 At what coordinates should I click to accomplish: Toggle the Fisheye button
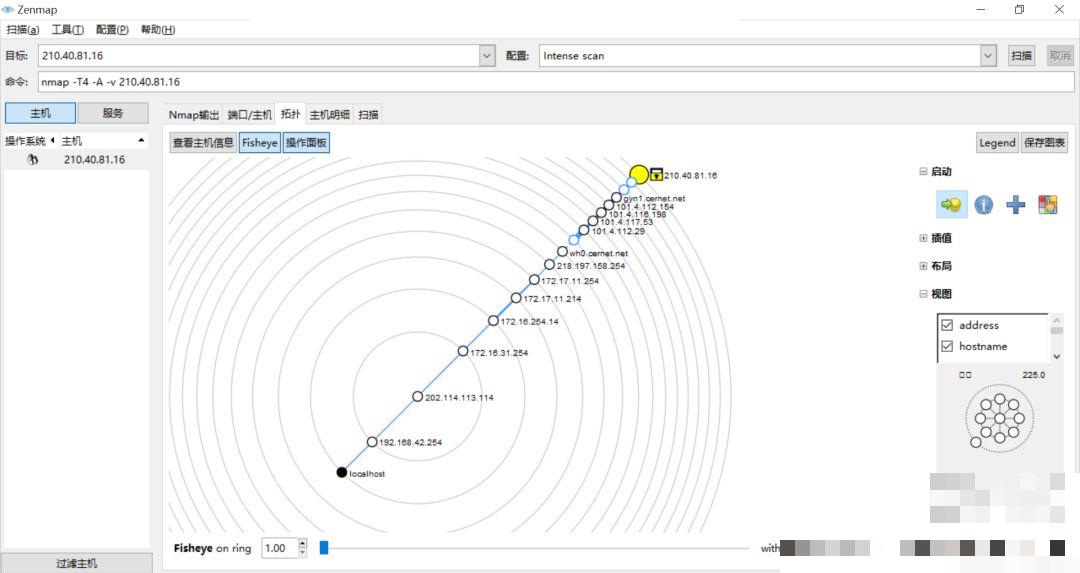(260, 143)
